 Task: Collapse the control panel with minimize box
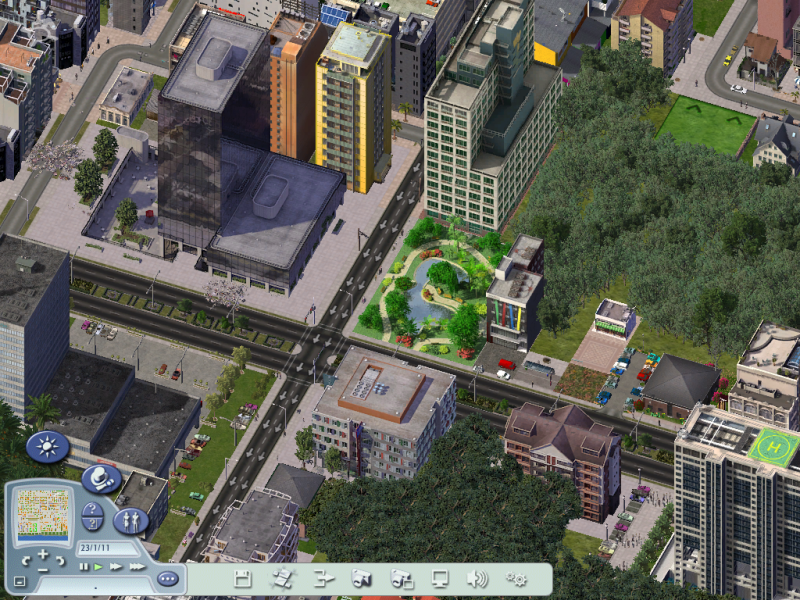click(19, 581)
